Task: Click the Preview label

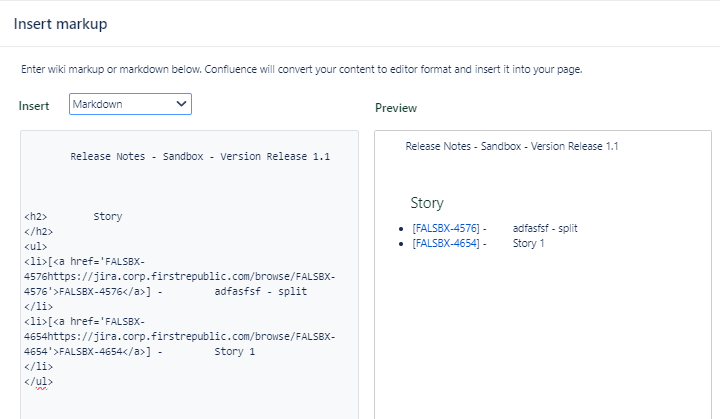Action: point(396,108)
